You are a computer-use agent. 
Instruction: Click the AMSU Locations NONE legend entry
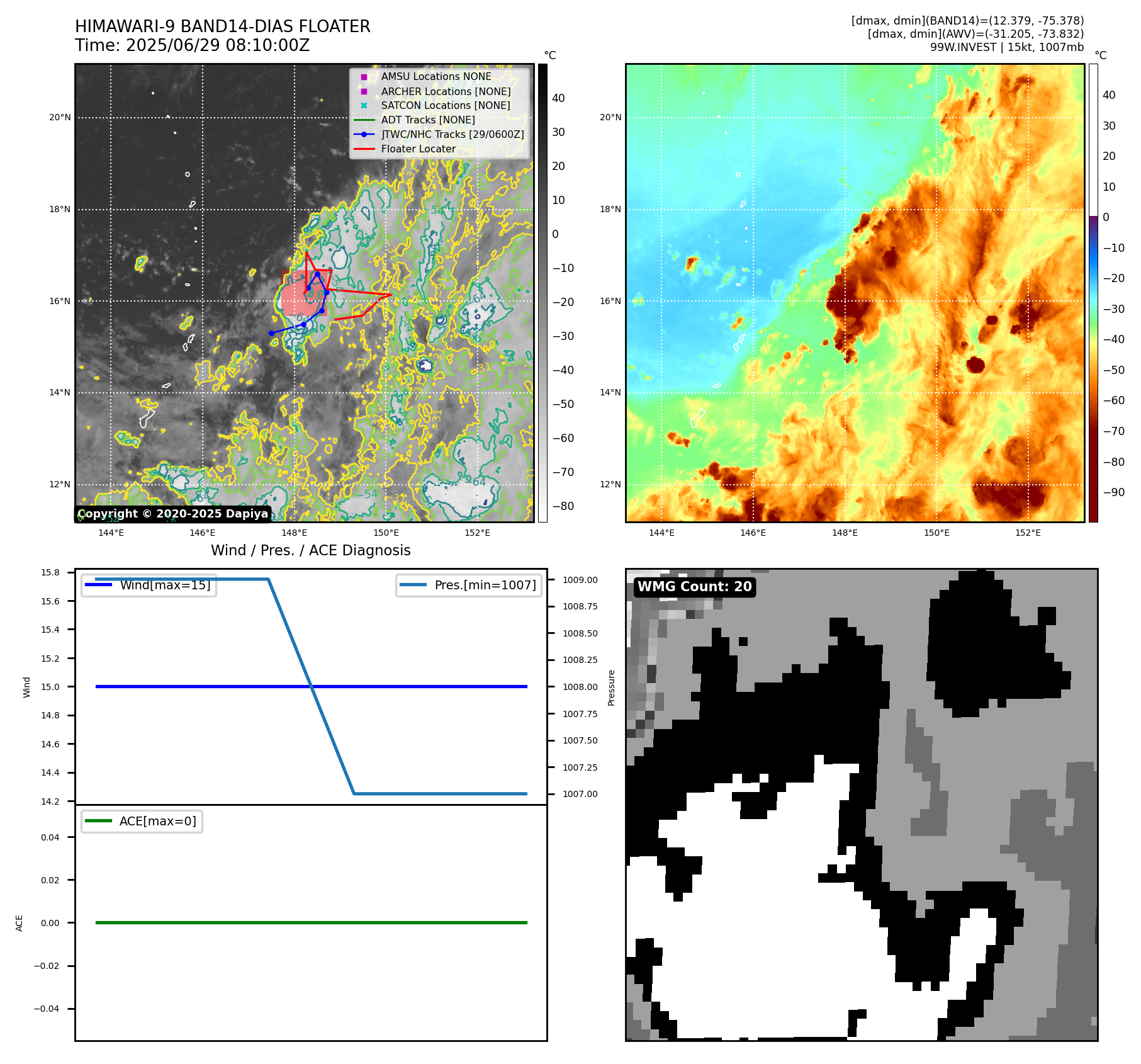pos(436,77)
